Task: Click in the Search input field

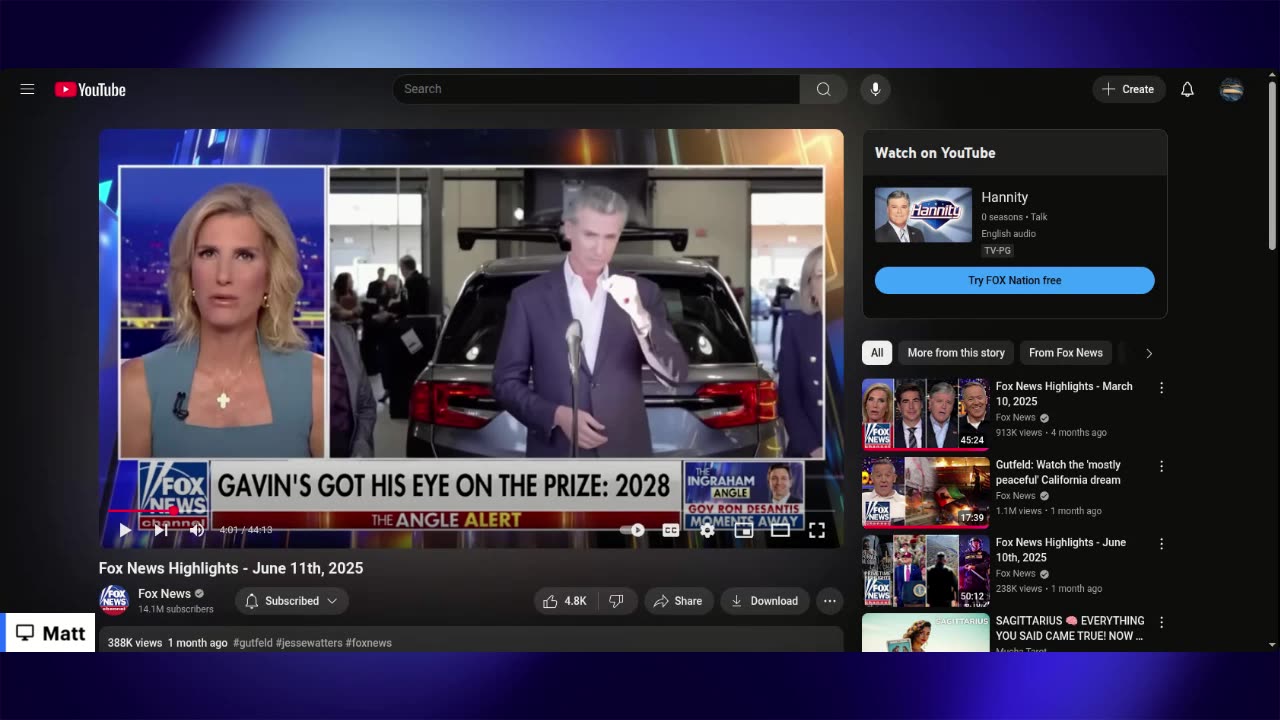Action: 596,89
